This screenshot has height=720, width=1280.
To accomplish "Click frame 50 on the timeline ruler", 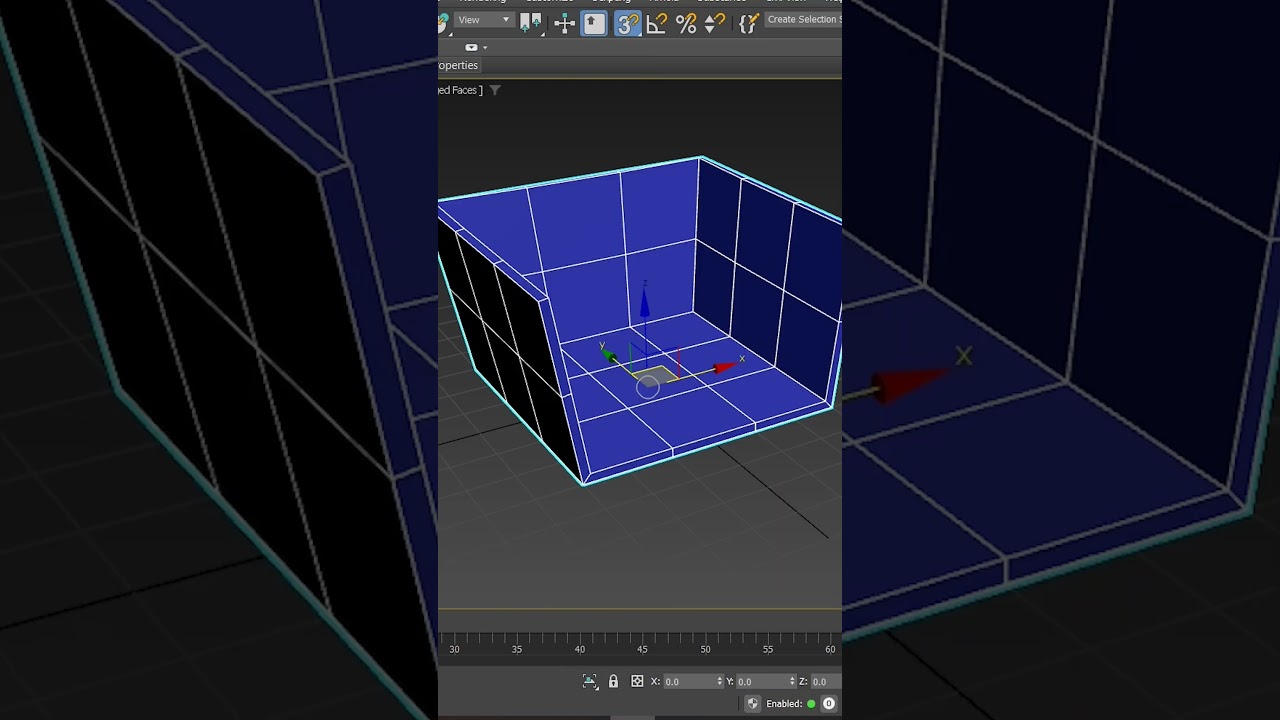I will point(705,649).
